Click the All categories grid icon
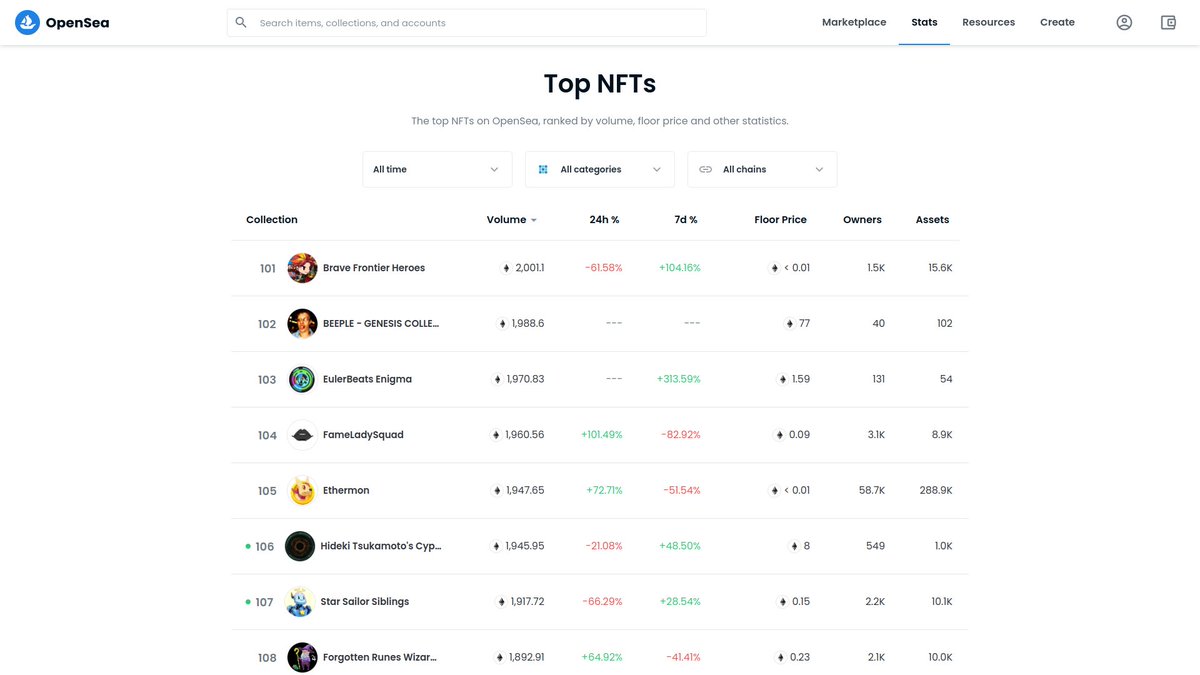This screenshot has width=1200, height=675. 543,169
